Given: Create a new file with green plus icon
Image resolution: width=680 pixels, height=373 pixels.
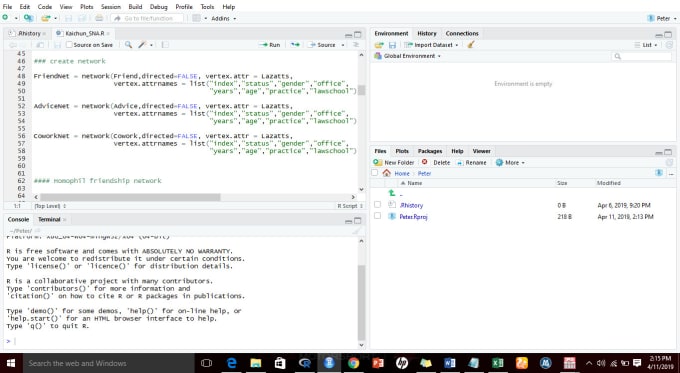Looking at the screenshot, I should (5, 18).
